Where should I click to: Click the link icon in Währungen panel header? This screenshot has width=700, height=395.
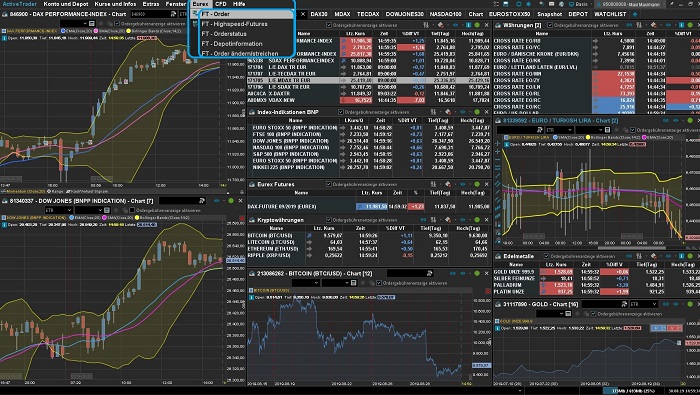(629, 25)
